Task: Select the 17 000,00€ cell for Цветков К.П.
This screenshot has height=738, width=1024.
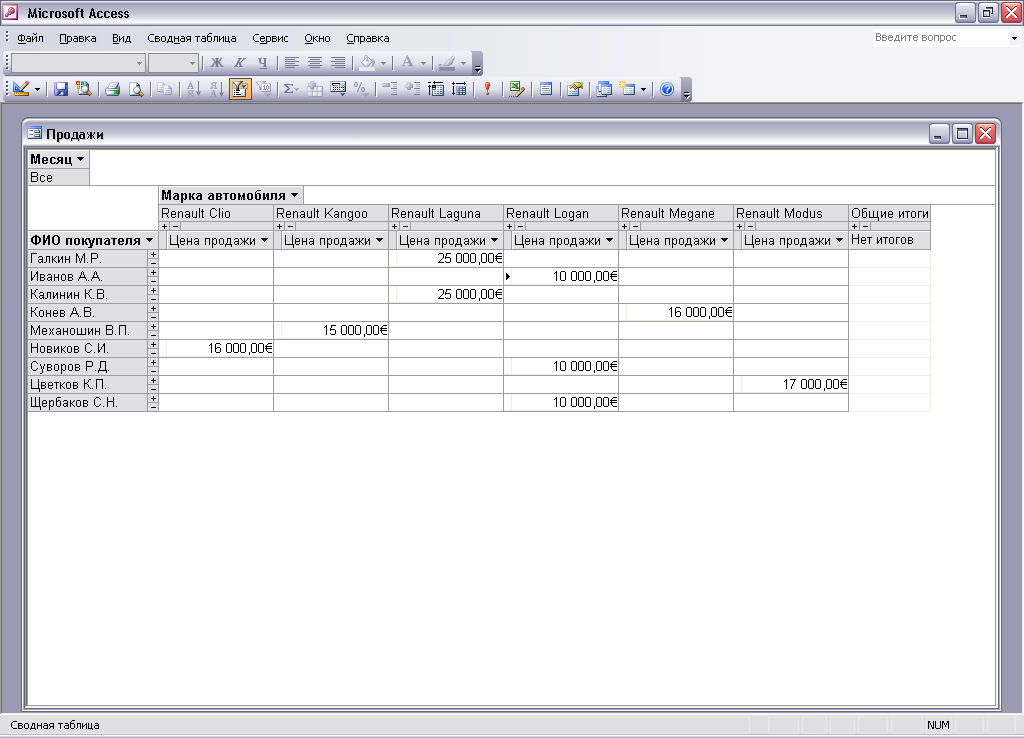Action: (791, 385)
